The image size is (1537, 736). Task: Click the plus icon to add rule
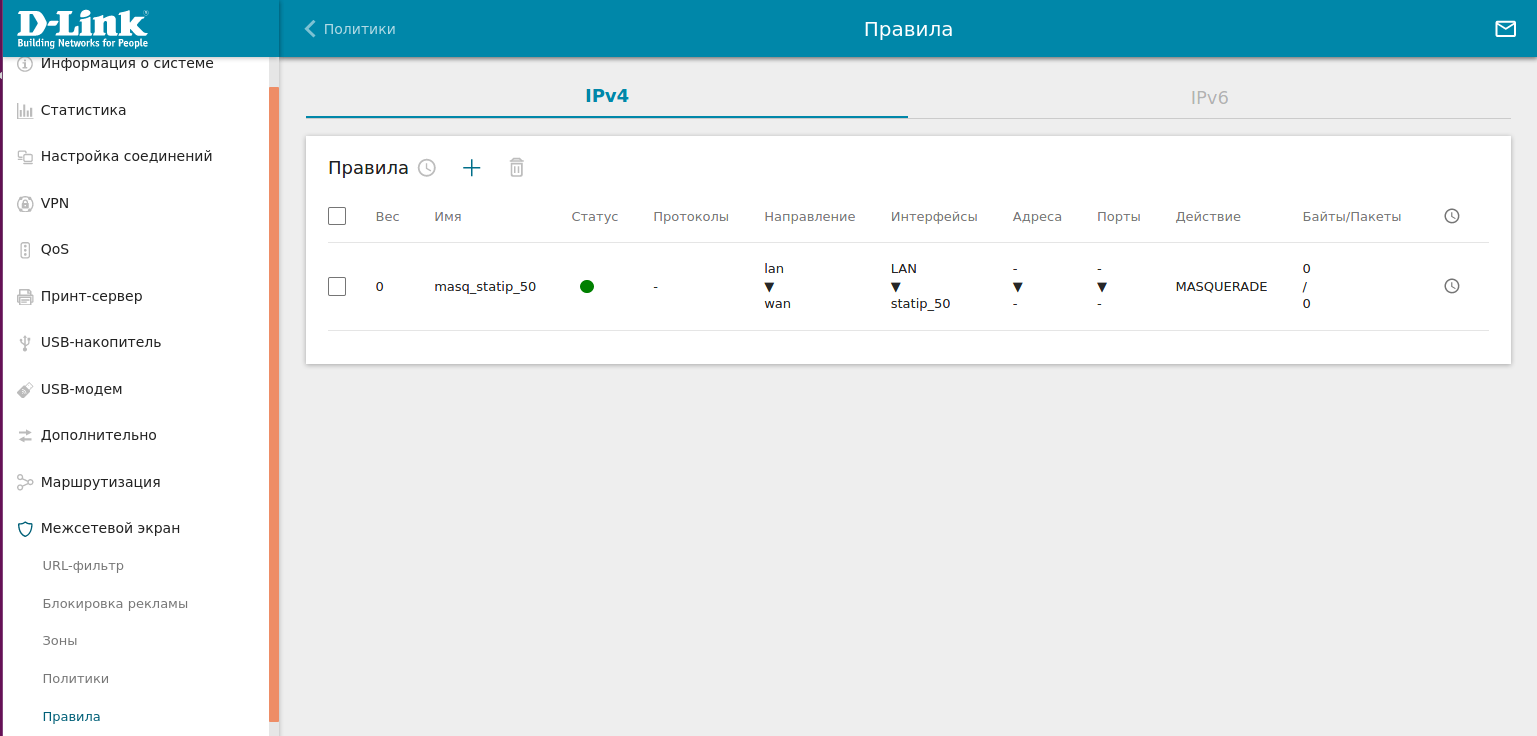point(471,168)
